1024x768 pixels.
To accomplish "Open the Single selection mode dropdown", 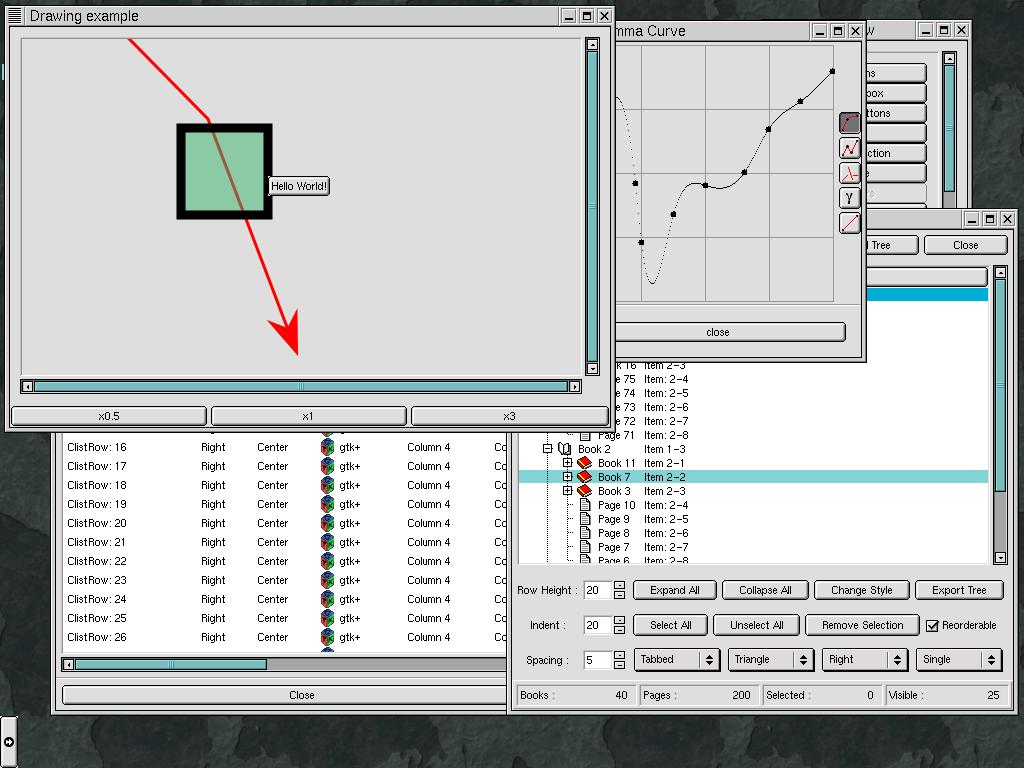I will (x=958, y=660).
